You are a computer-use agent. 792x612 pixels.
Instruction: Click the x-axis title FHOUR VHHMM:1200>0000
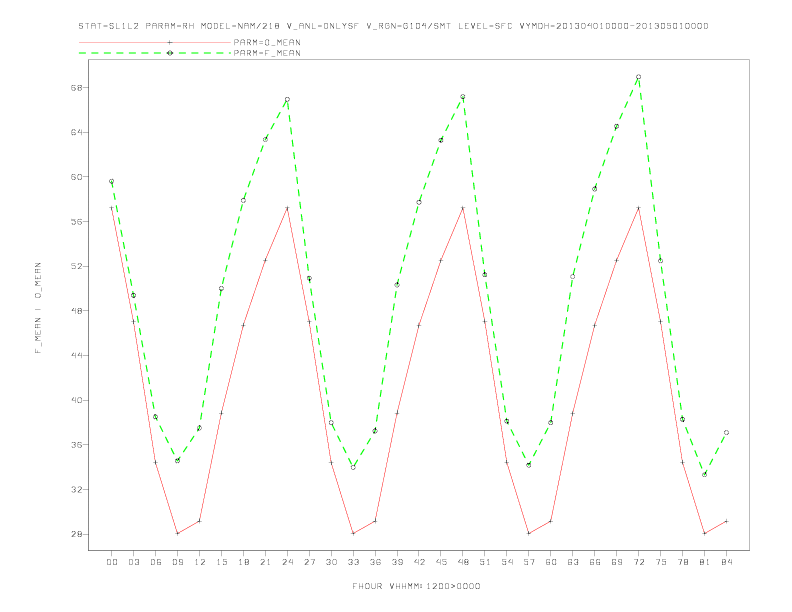pyautogui.click(x=416, y=586)
